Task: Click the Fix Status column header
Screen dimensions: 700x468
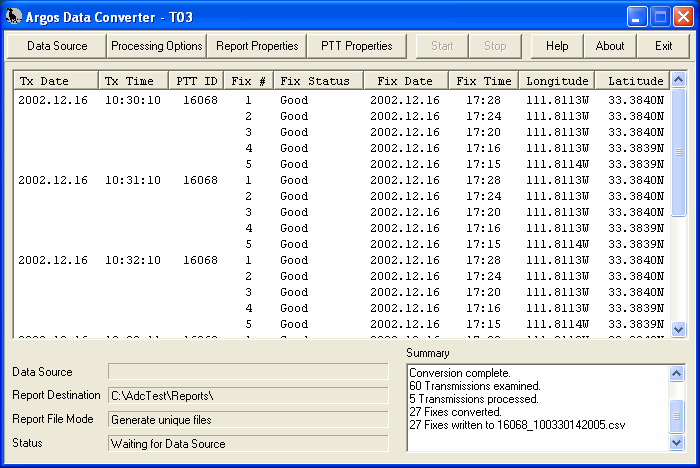Action: click(x=319, y=81)
